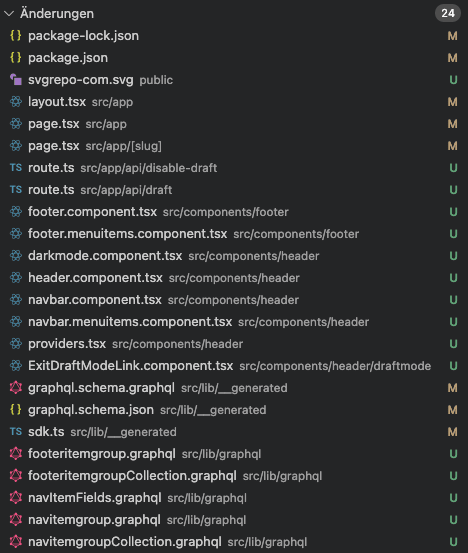Select route.ts under src/app/api/draft
Image resolution: width=468 pixels, height=553 pixels.
234,190
